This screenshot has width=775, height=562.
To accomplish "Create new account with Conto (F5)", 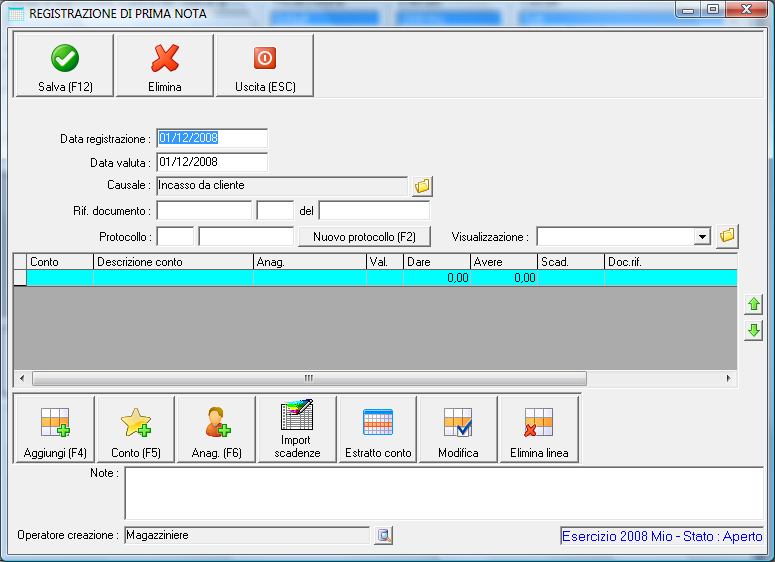I will tap(136, 430).
